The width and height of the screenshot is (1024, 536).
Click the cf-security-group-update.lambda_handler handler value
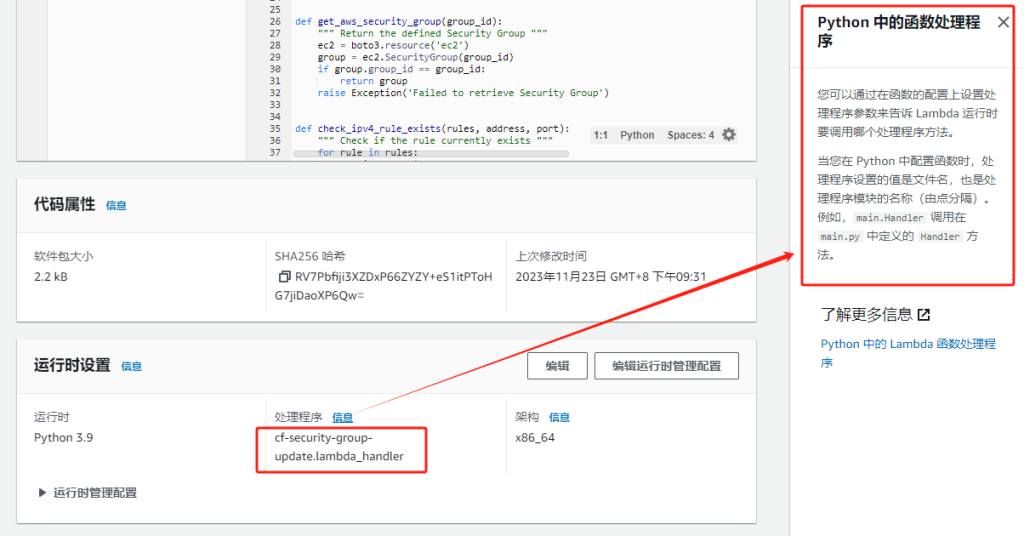[x=339, y=448]
